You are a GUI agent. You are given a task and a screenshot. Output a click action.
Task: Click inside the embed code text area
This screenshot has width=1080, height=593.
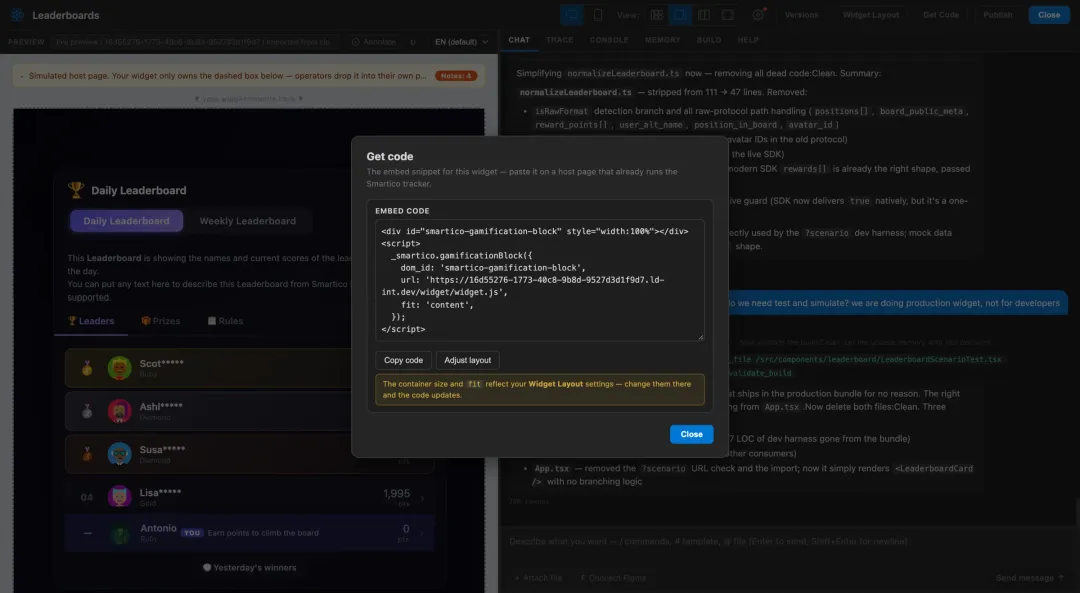pos(539,280)
